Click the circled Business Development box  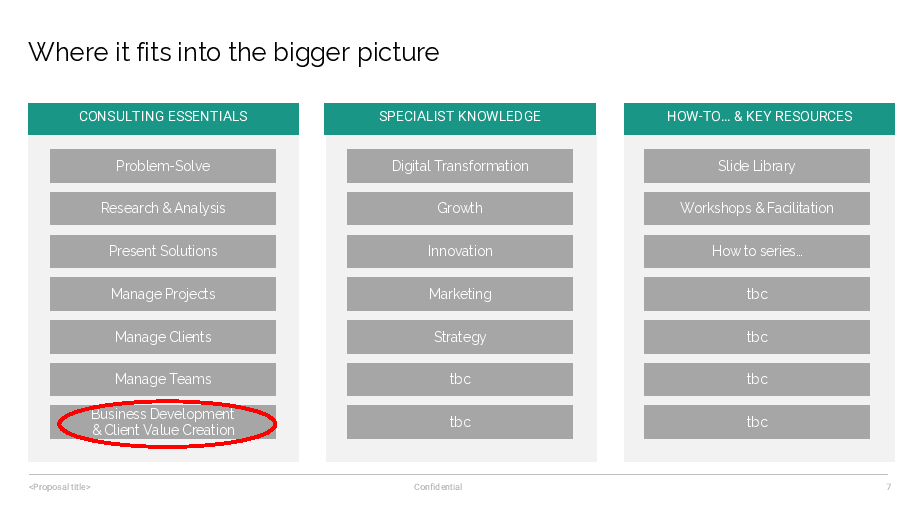point(163,422)
